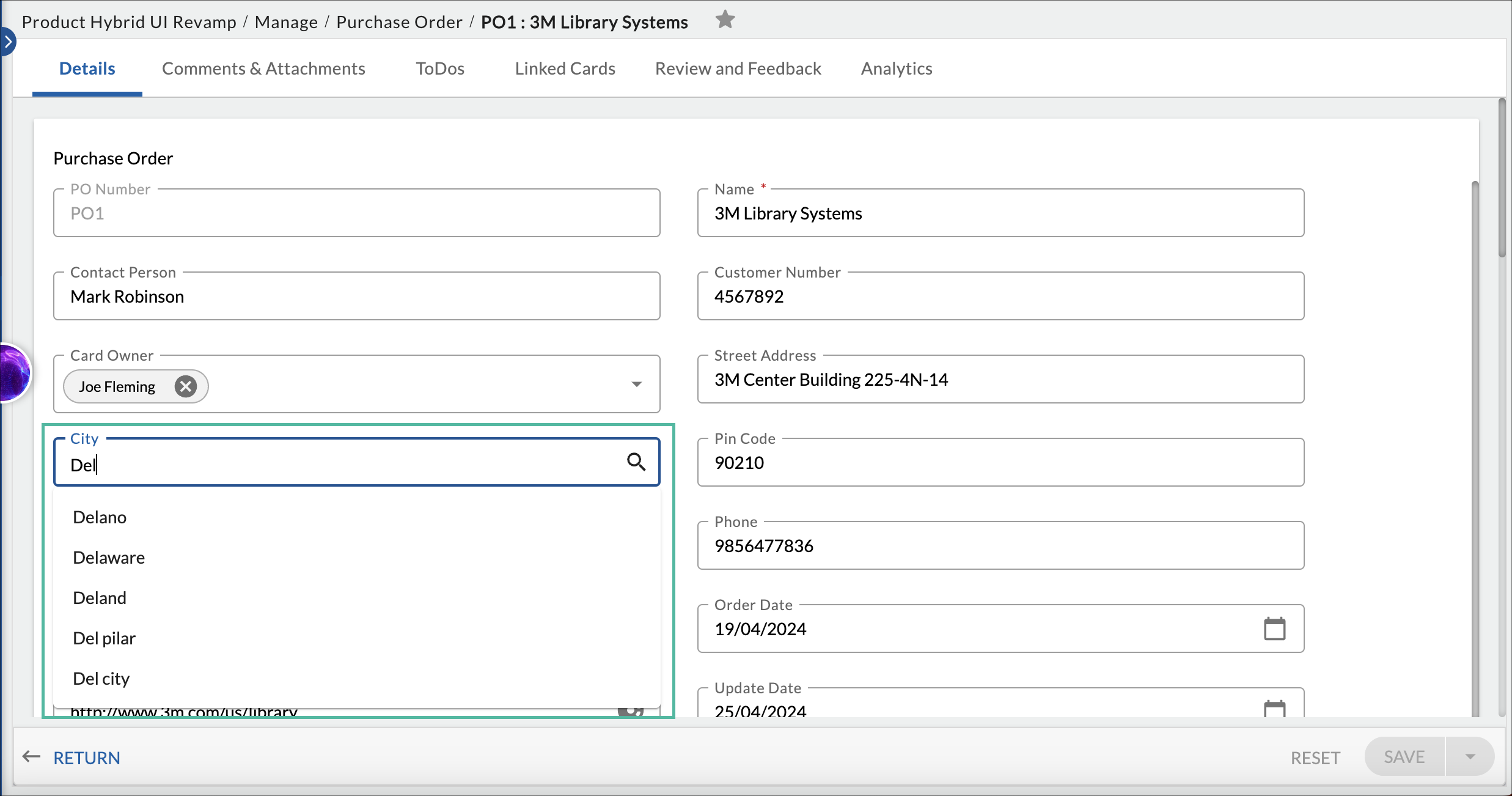Go to the ToDos tab
This screenshot has width=1512, height=796.
(x=440, y=68)
